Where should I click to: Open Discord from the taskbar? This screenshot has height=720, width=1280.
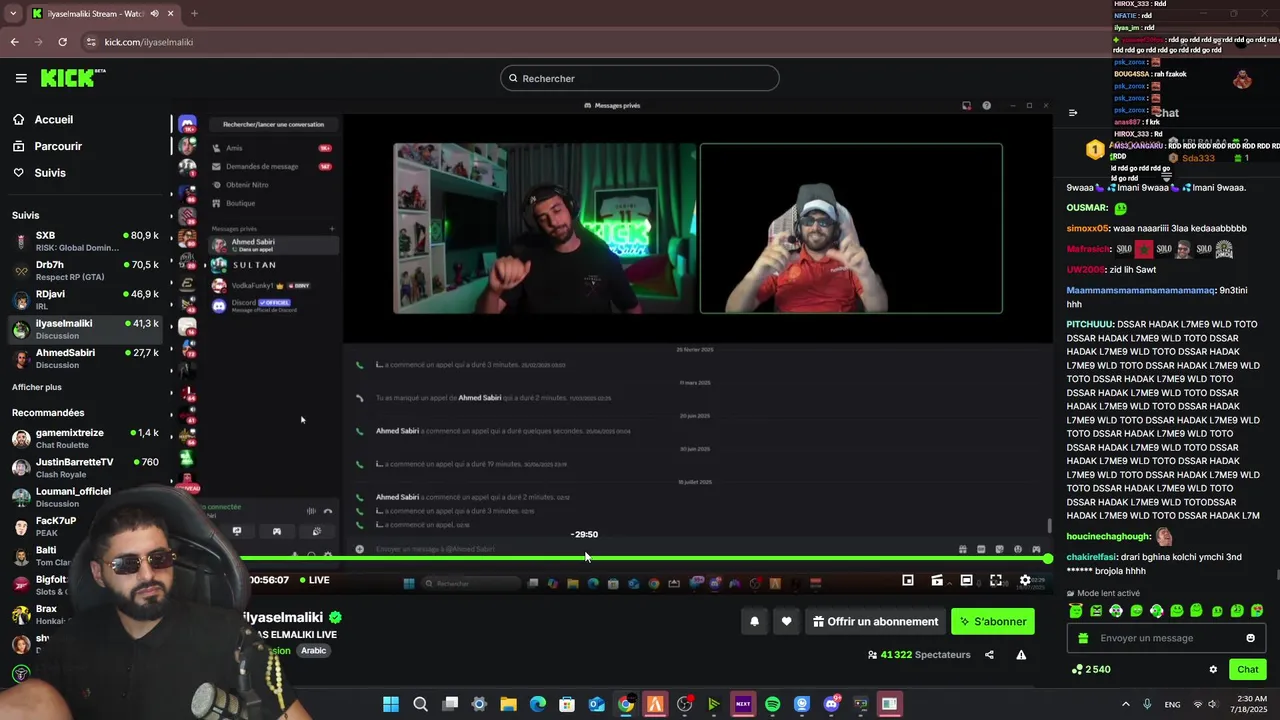click(831, 704)
